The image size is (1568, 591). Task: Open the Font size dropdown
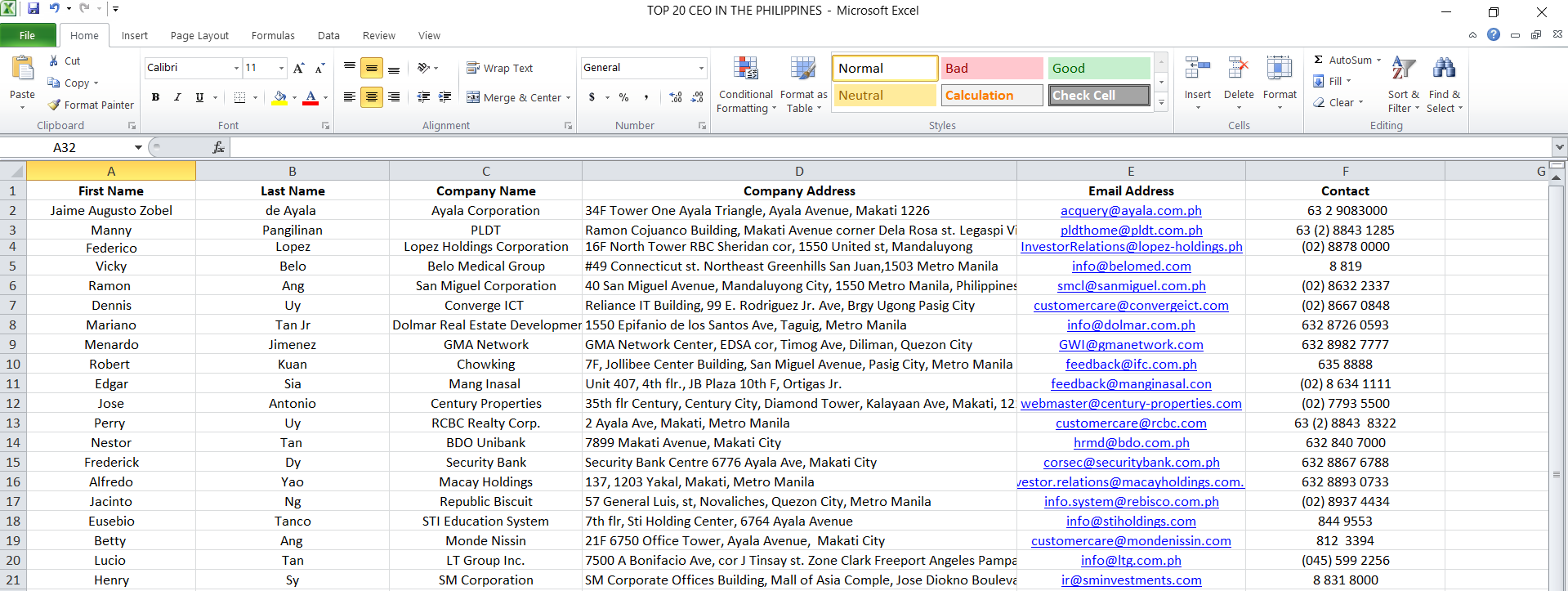(282, 68)
